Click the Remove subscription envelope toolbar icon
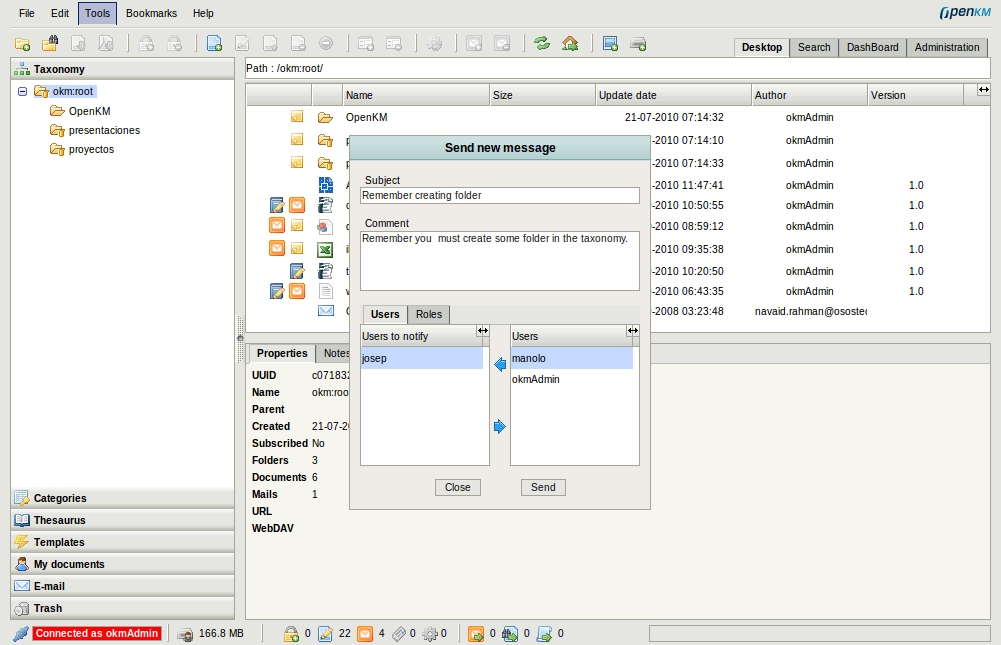This screenshot has height=645, width=1001. pos(502,43)
